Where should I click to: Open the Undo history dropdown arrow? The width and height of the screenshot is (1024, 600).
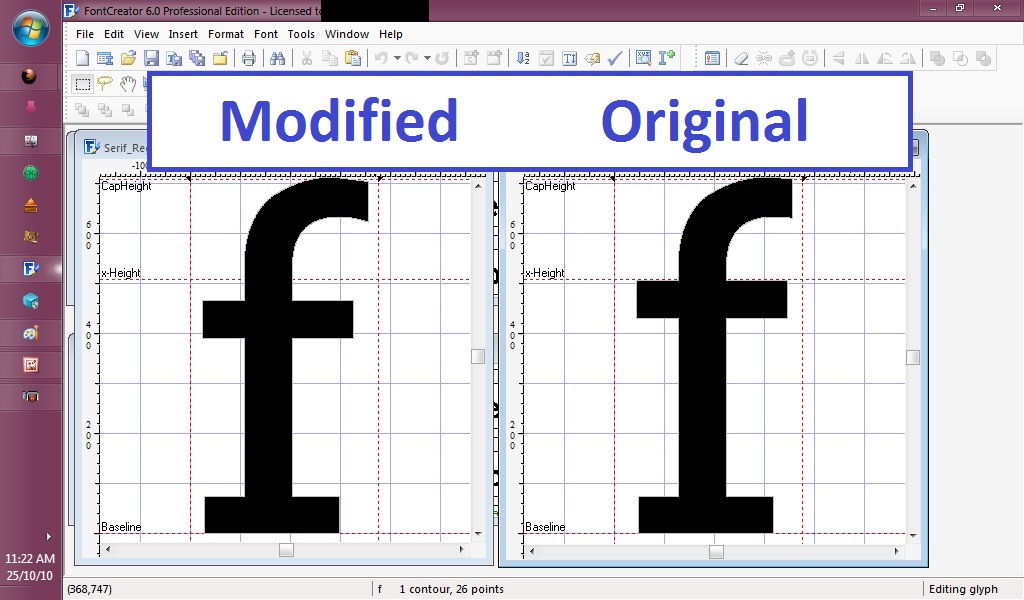397,59
